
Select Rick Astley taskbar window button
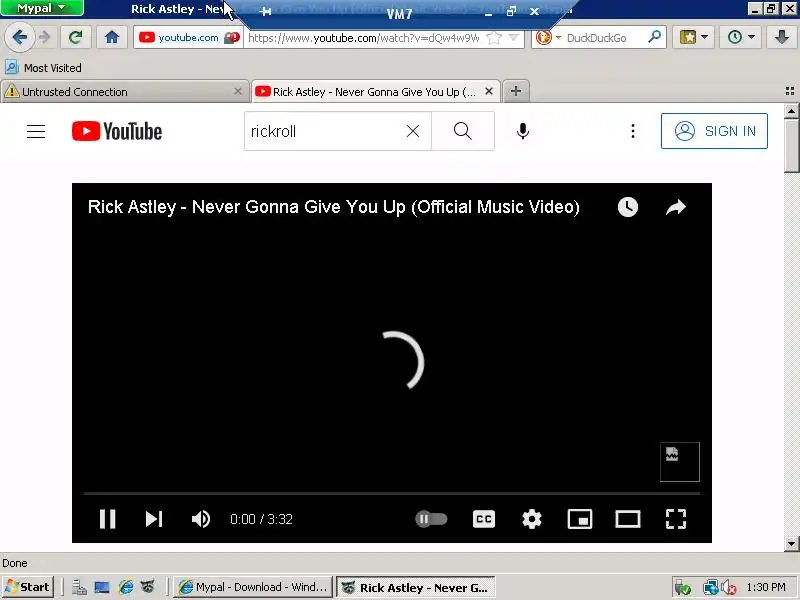pos(416,587)
